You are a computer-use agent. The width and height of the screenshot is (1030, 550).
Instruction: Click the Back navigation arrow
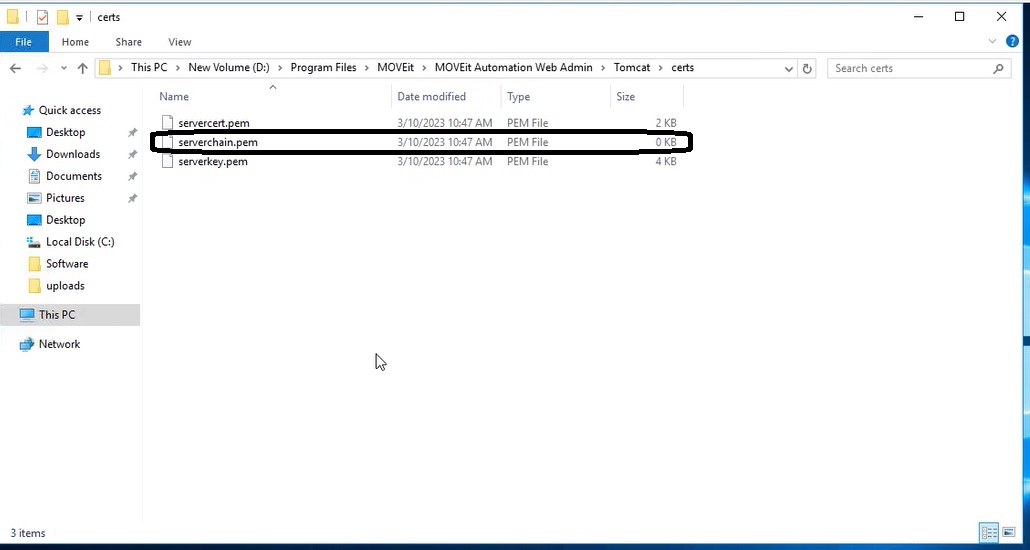point(16,68)
